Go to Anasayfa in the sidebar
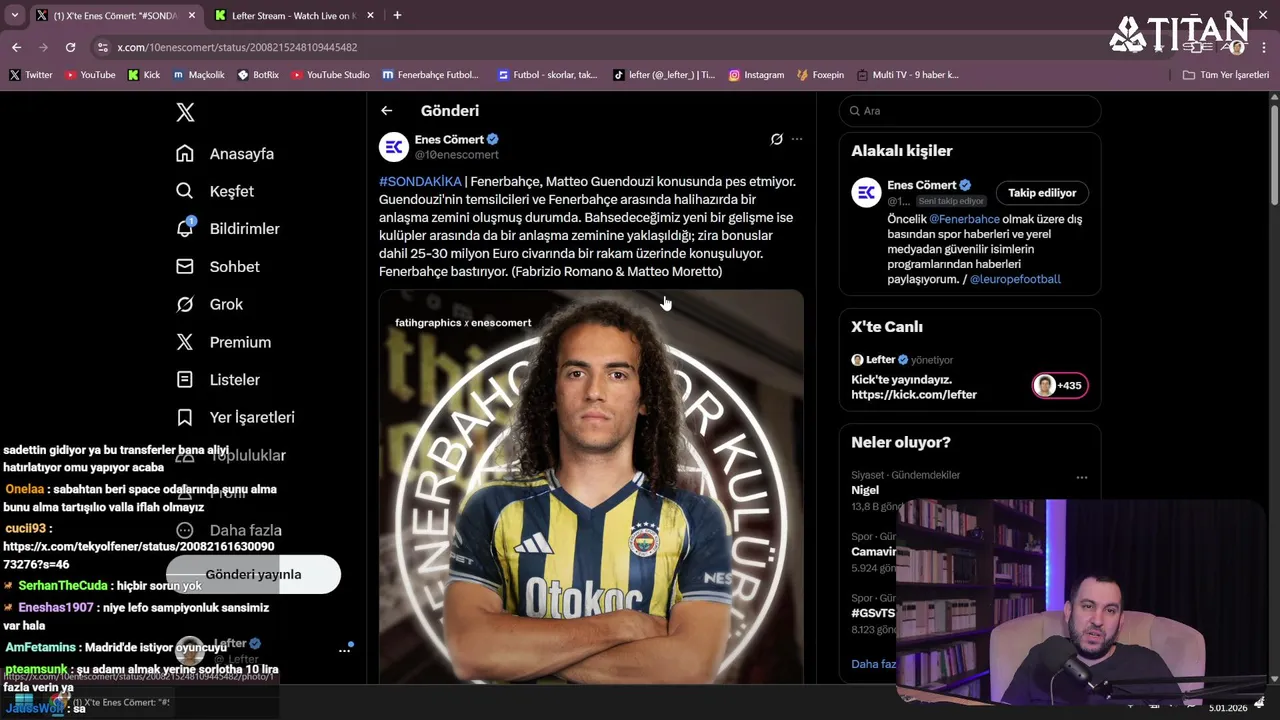The width and height of the screenshot is (1280, 720). [x=225, y=154]
